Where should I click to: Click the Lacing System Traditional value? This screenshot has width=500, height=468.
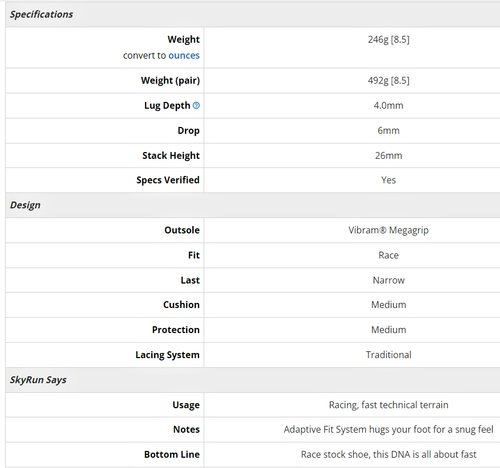(389, 355)
